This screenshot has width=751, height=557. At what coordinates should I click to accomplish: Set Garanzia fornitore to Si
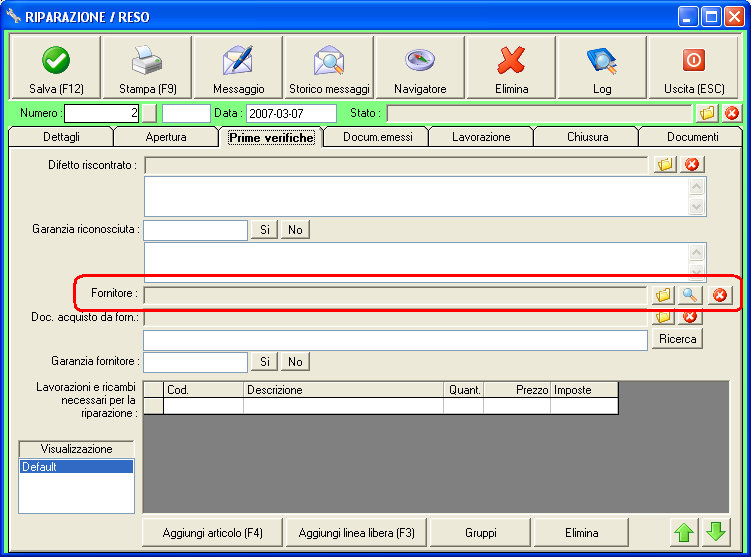tap(265, 361)
